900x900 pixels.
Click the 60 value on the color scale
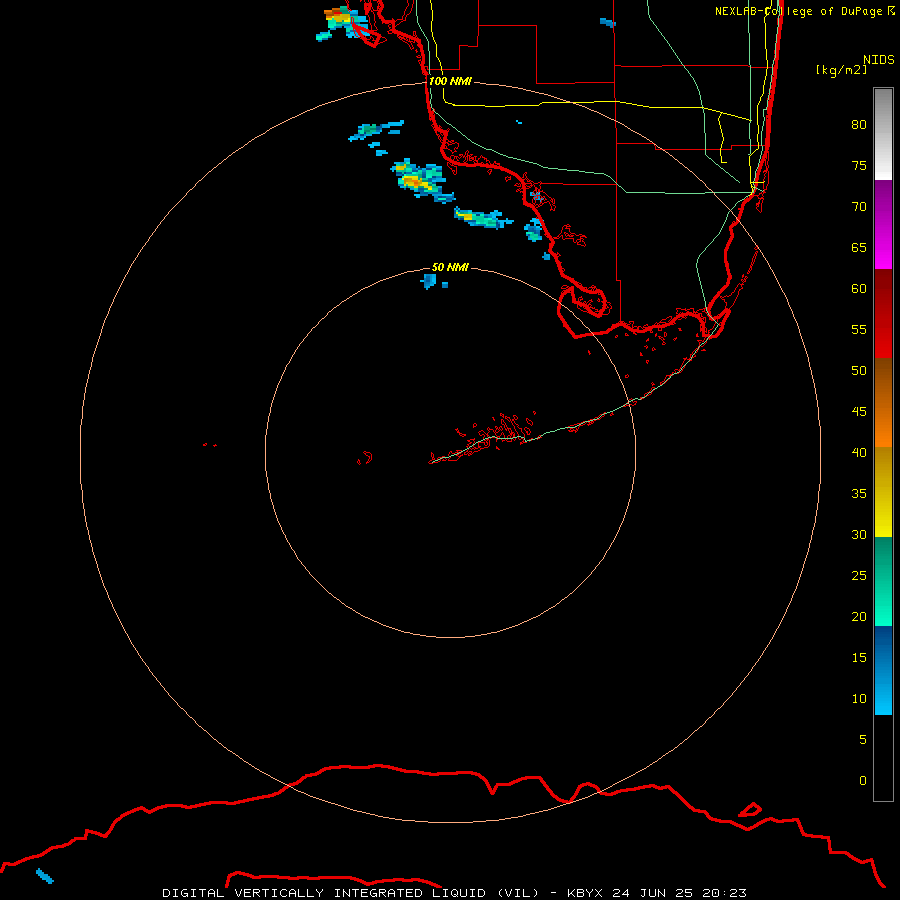point(859,289)
